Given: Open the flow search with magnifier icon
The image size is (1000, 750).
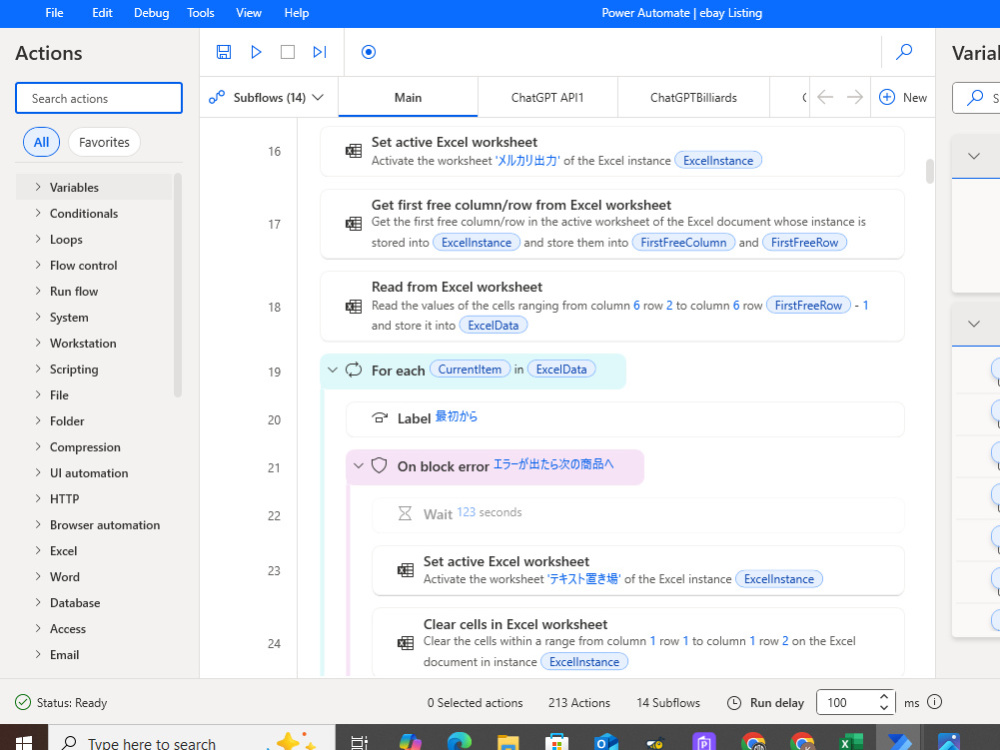Looking at the screenshot, I should pyautogui.click(x=904, y=52).
